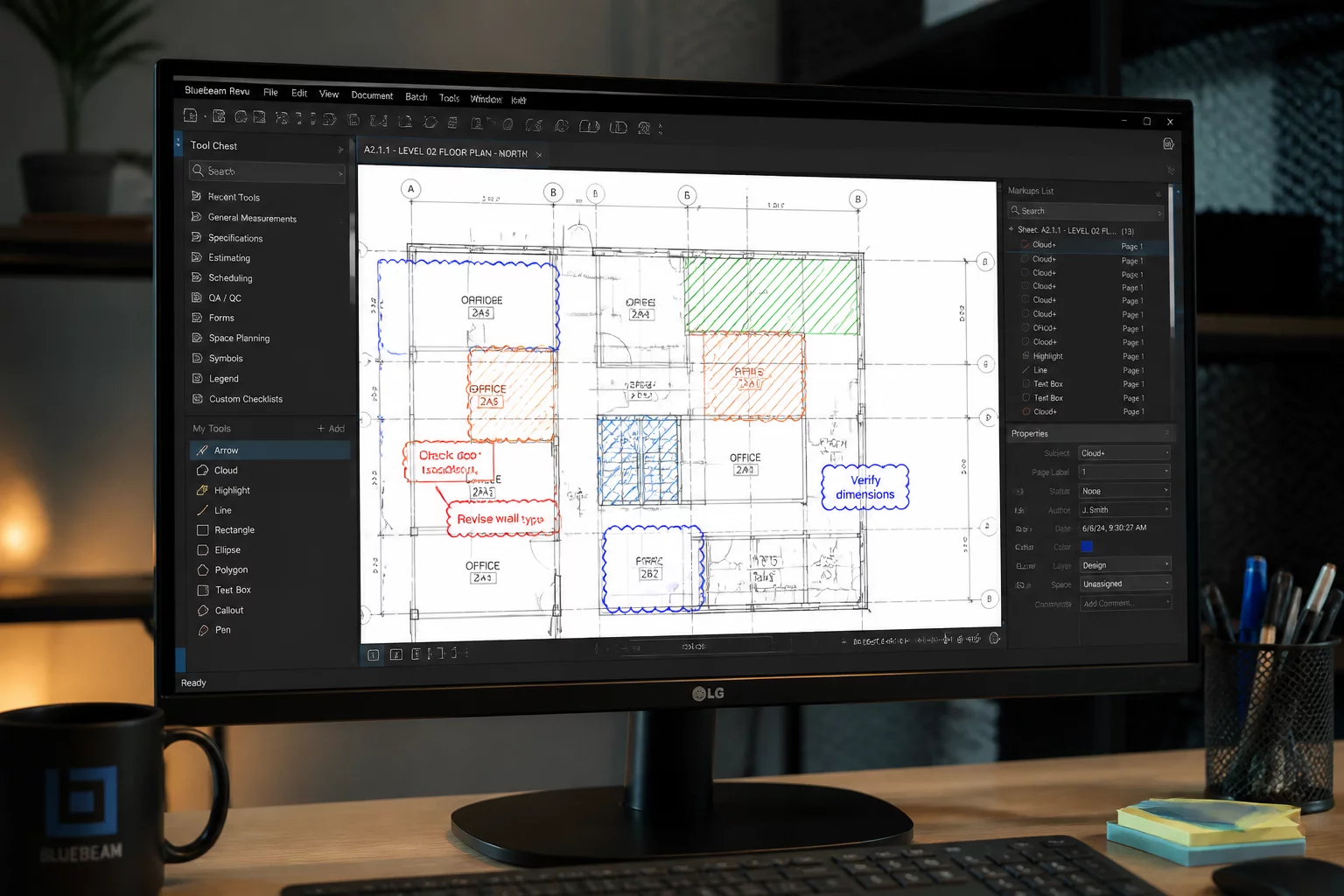1344x896 pixels.
Task: Click the Properties panel header
Action: [1091, 433]
